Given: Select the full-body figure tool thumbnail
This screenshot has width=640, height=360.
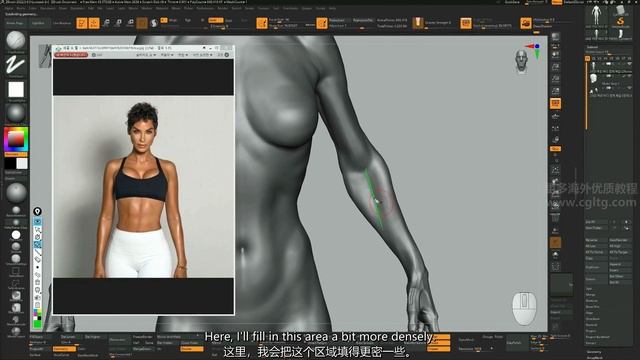Looking at the screenshot, I should click(x=596, y=15).
